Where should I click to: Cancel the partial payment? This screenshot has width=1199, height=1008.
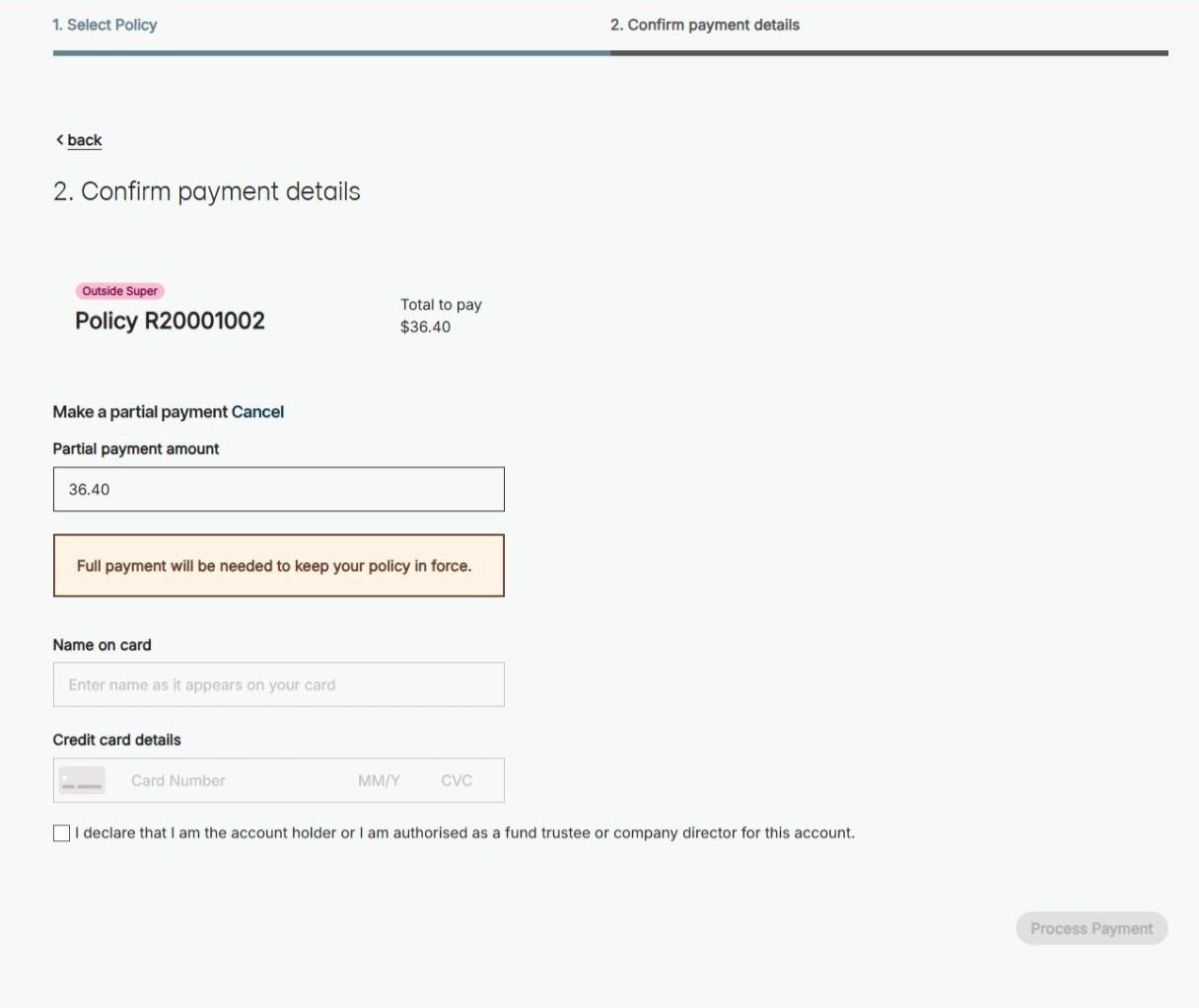(x=257, y=412)
